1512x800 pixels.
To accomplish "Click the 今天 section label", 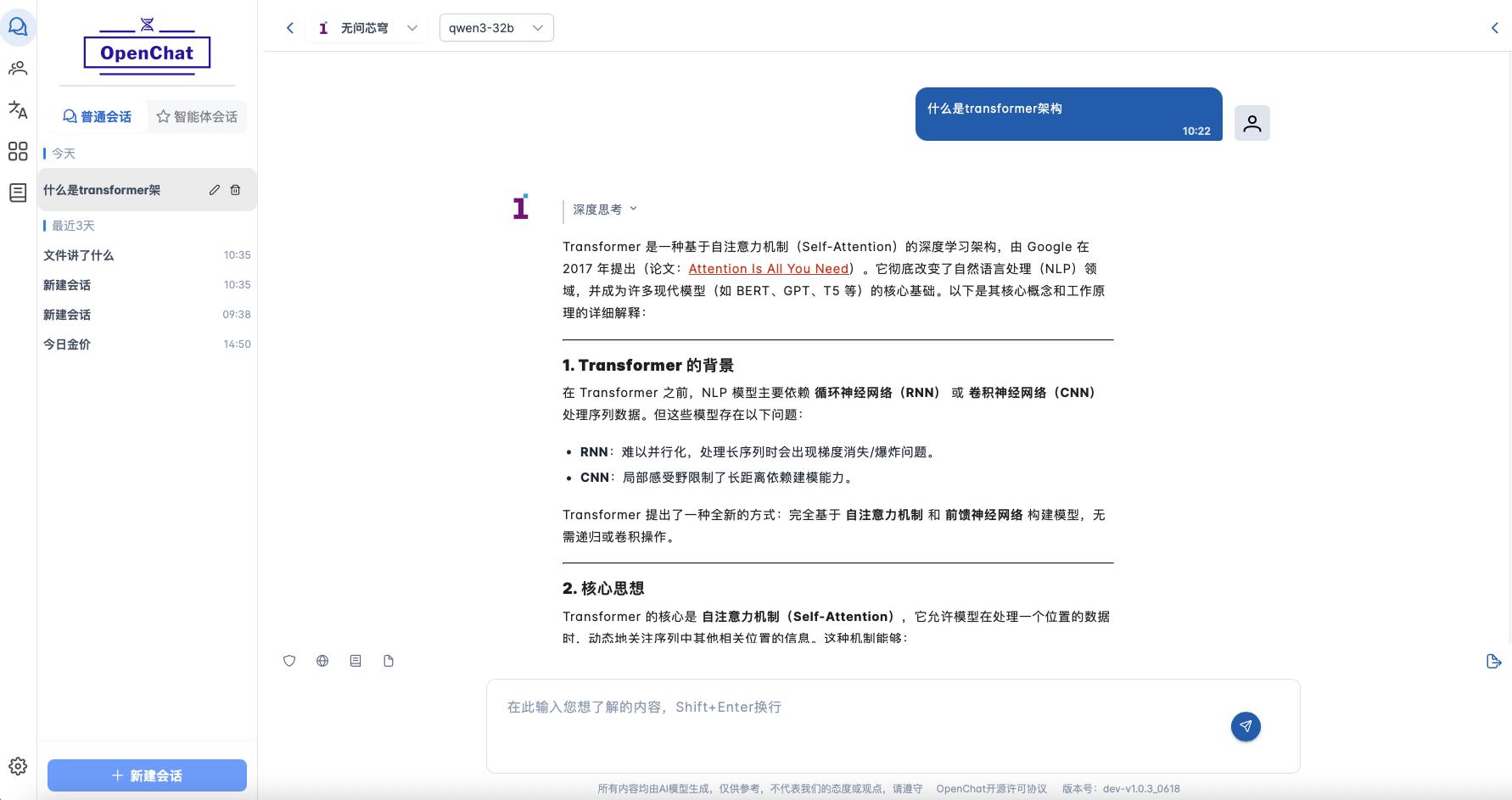I will click(64, 154).
